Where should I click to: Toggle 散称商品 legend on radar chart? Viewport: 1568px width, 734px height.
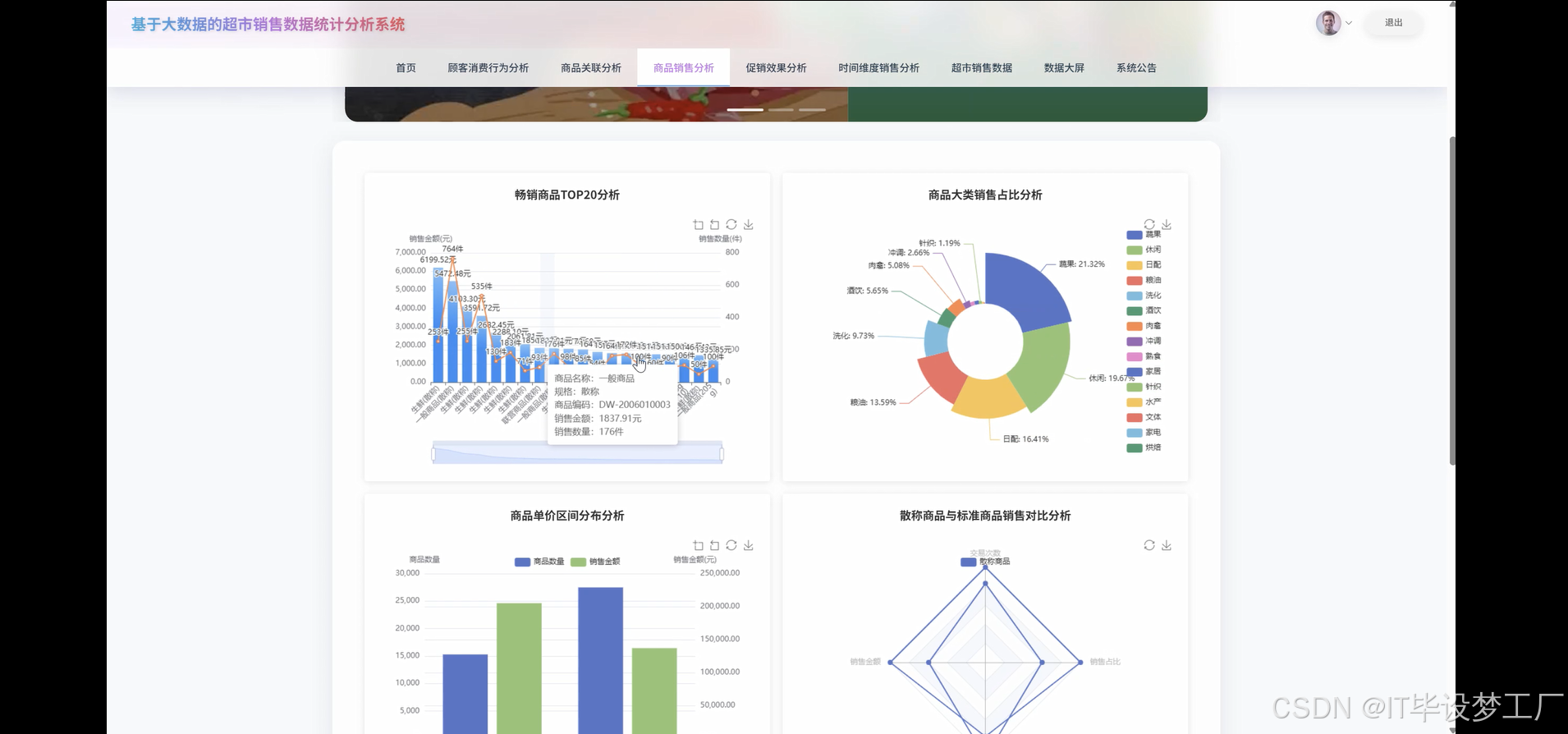[985, 562]
